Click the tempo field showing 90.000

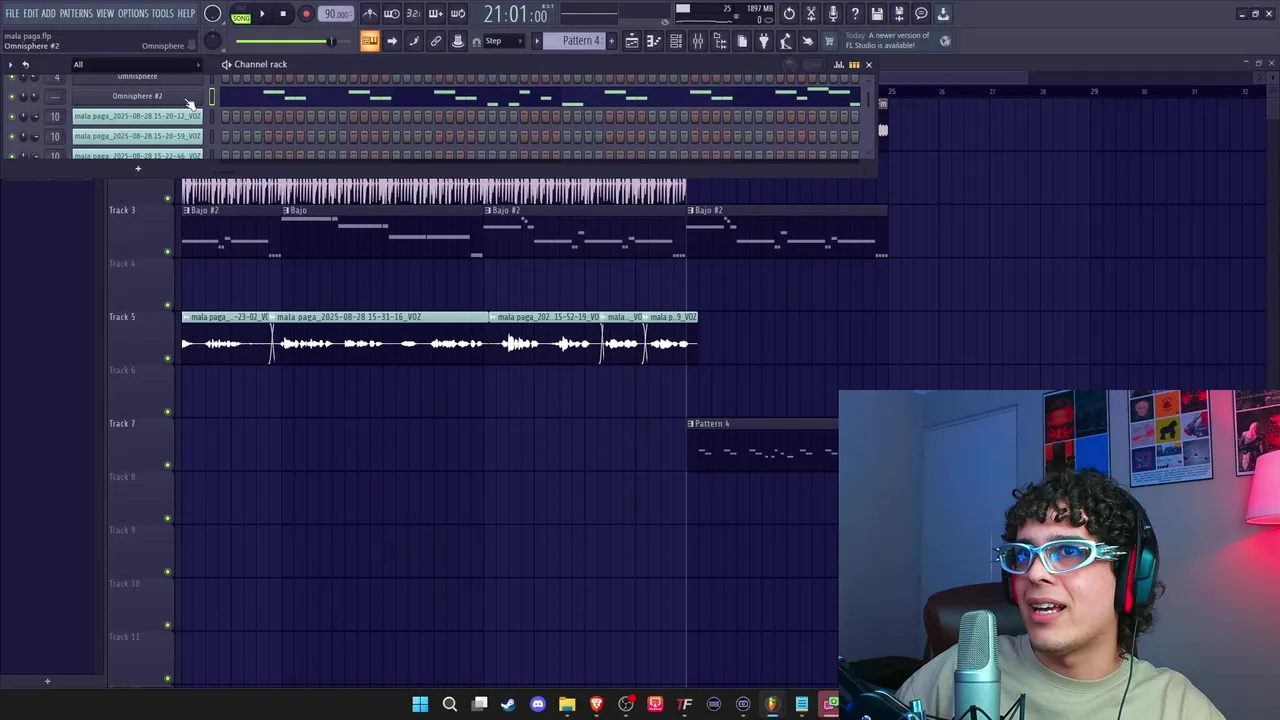[337, 14]
